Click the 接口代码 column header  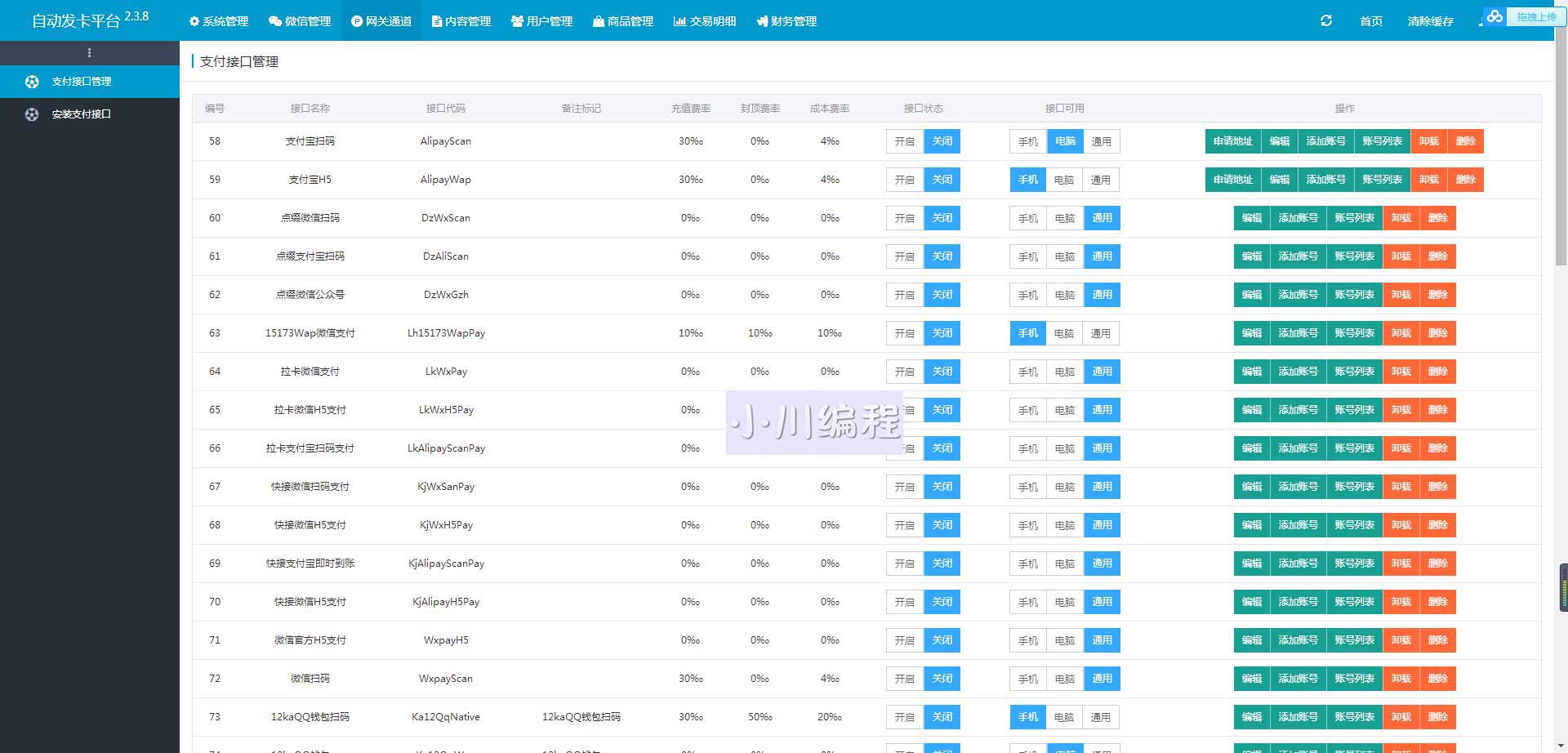(x=446, y=109)
